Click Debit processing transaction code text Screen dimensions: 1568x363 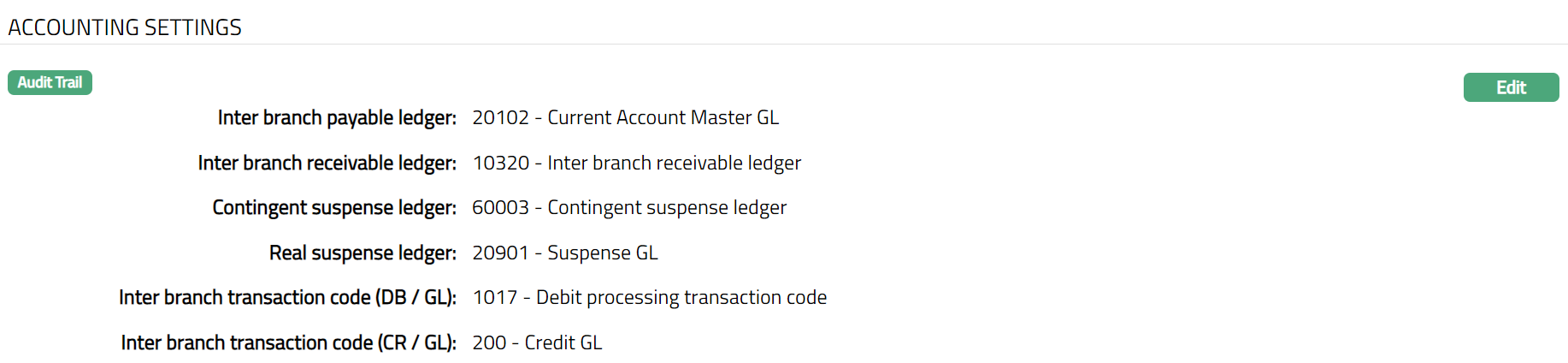click(681, 297)
